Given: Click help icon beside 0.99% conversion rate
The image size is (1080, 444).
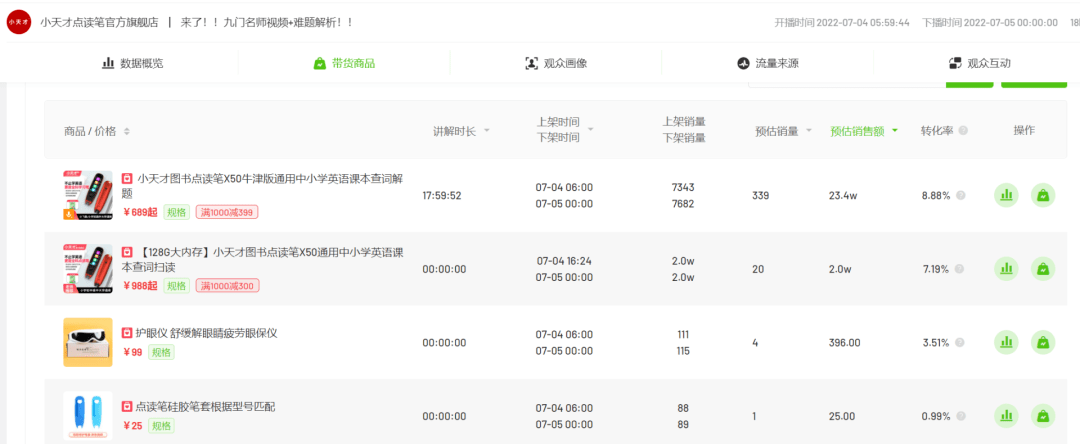Looking at the screenshot, I should 961,416.
